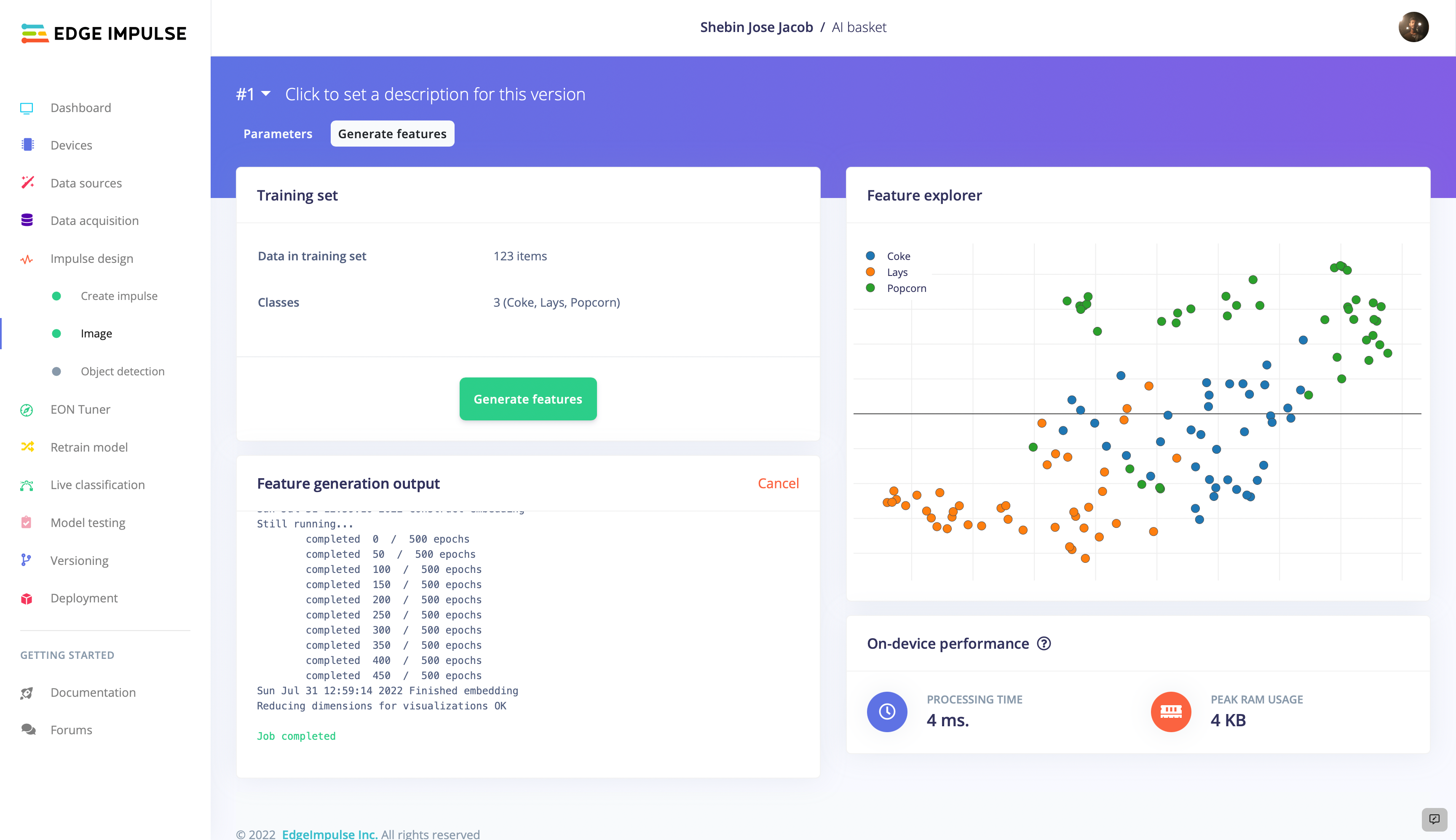Image resolution: width=1456 pixels, height=840 pixels.
Task: Click the Devices chip icon
Action: 27,145
